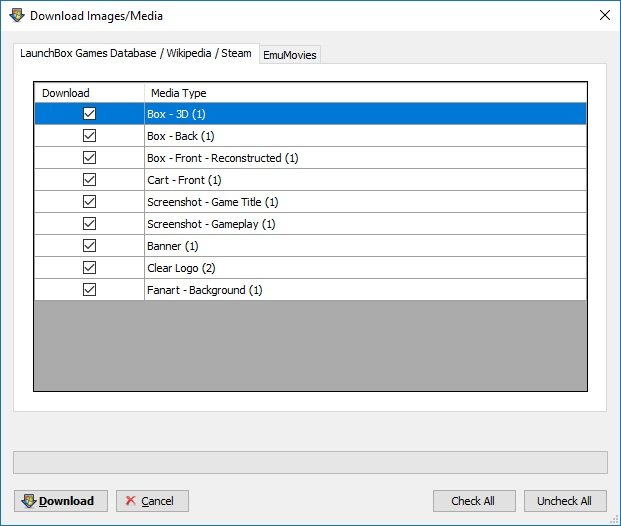Toggle the Box - Front - Reconstructed checkbox
The image size is (621, 526).
[90, 158]
